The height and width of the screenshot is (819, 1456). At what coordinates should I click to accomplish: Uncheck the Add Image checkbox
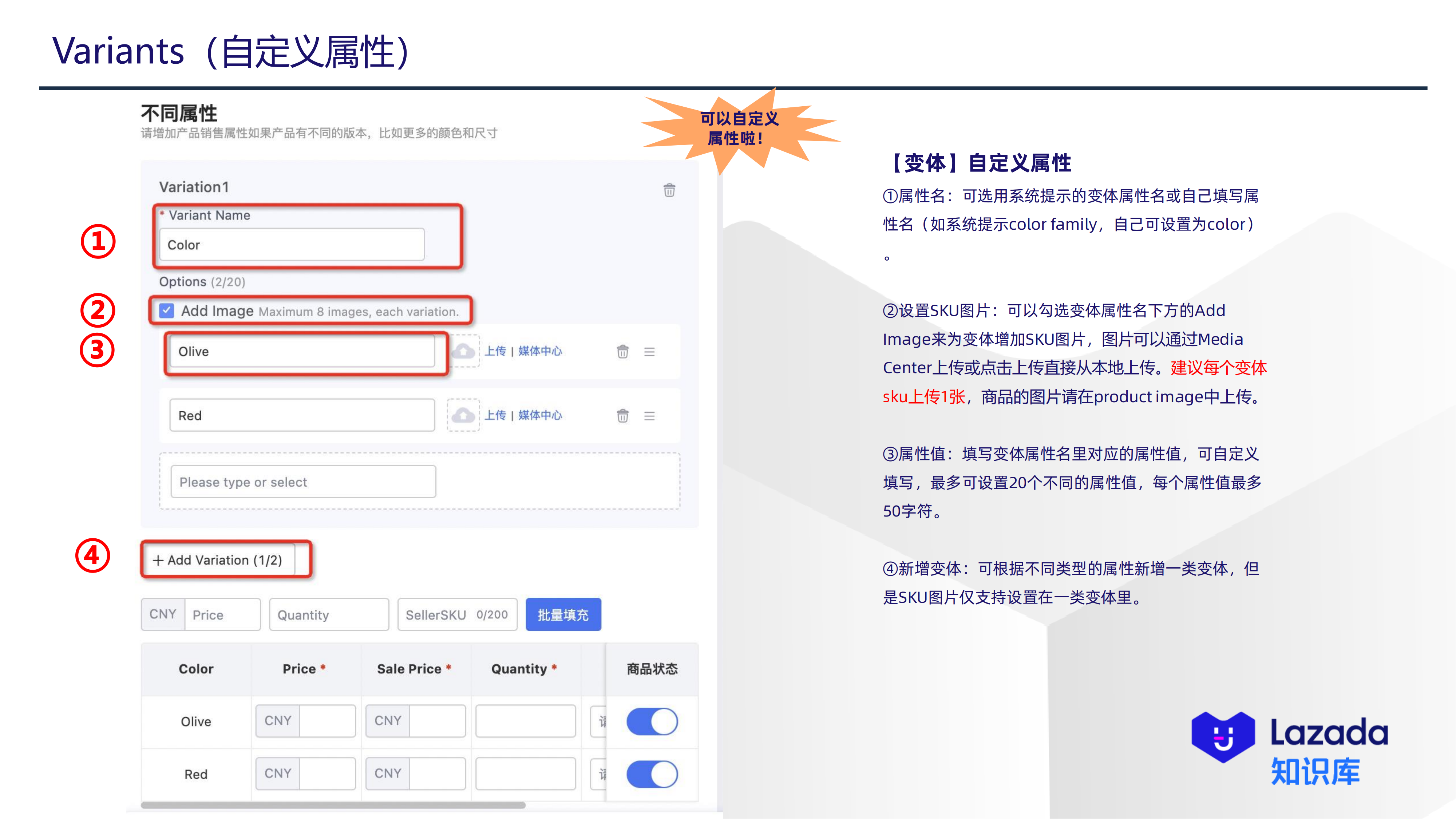pos(167,310)
